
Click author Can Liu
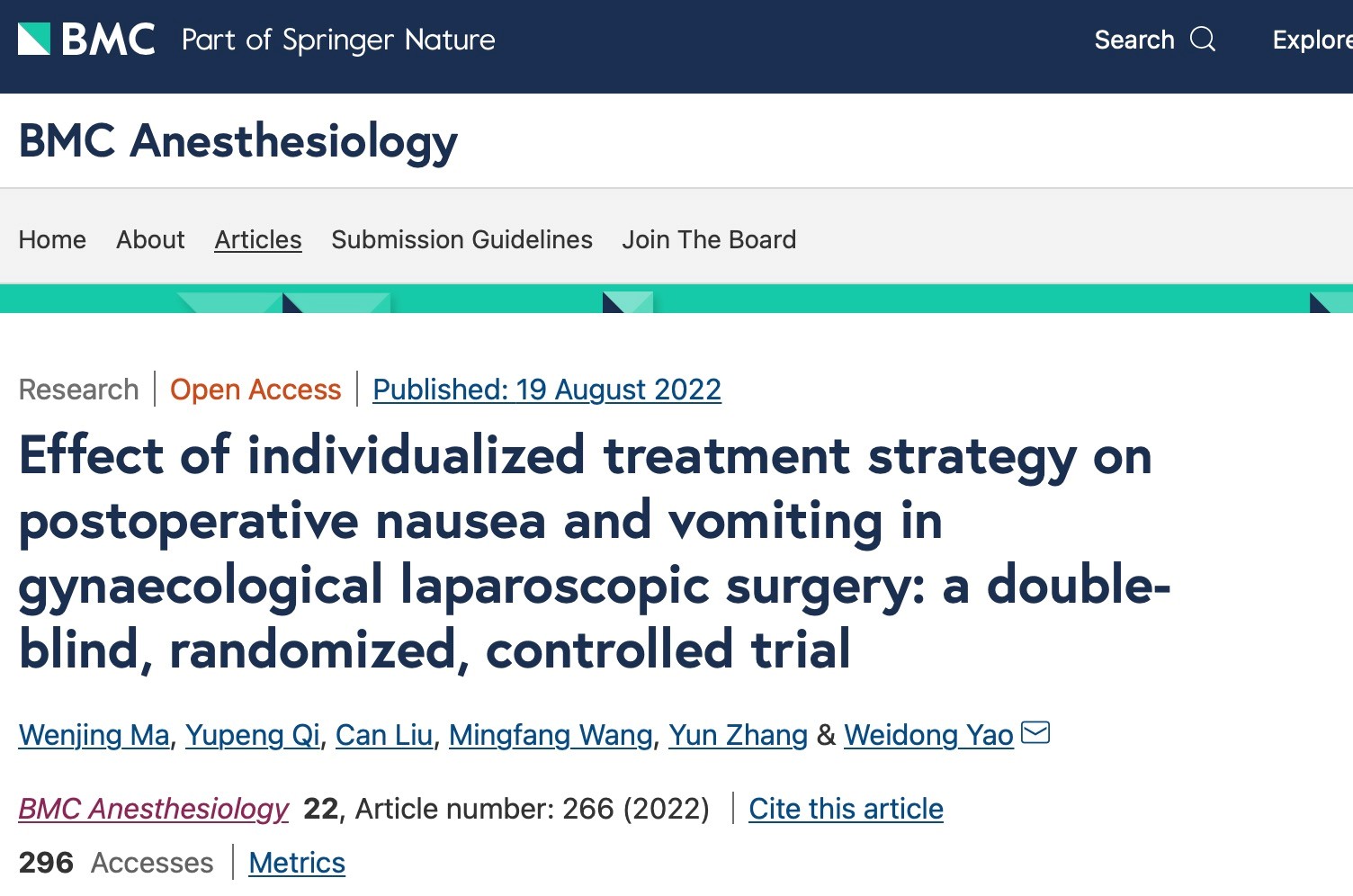click(x=384, y=735)
